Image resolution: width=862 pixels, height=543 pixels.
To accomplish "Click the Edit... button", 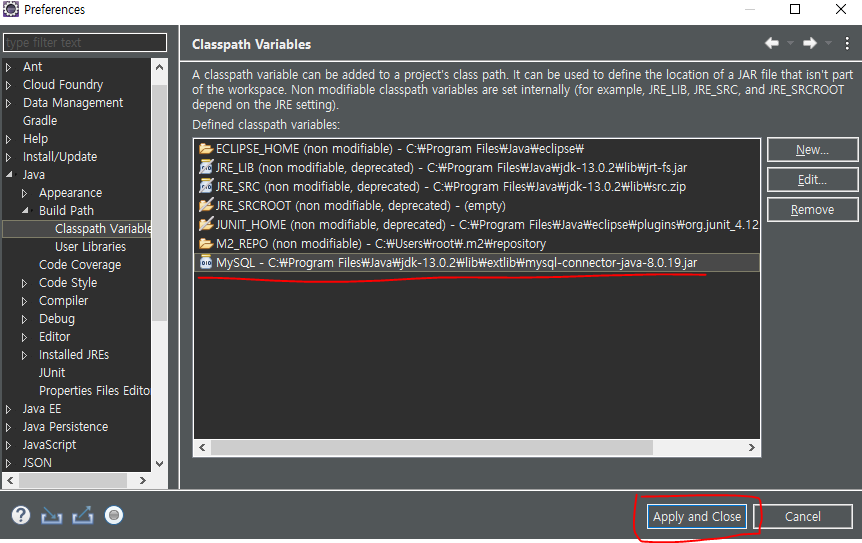I will [813, 180].
